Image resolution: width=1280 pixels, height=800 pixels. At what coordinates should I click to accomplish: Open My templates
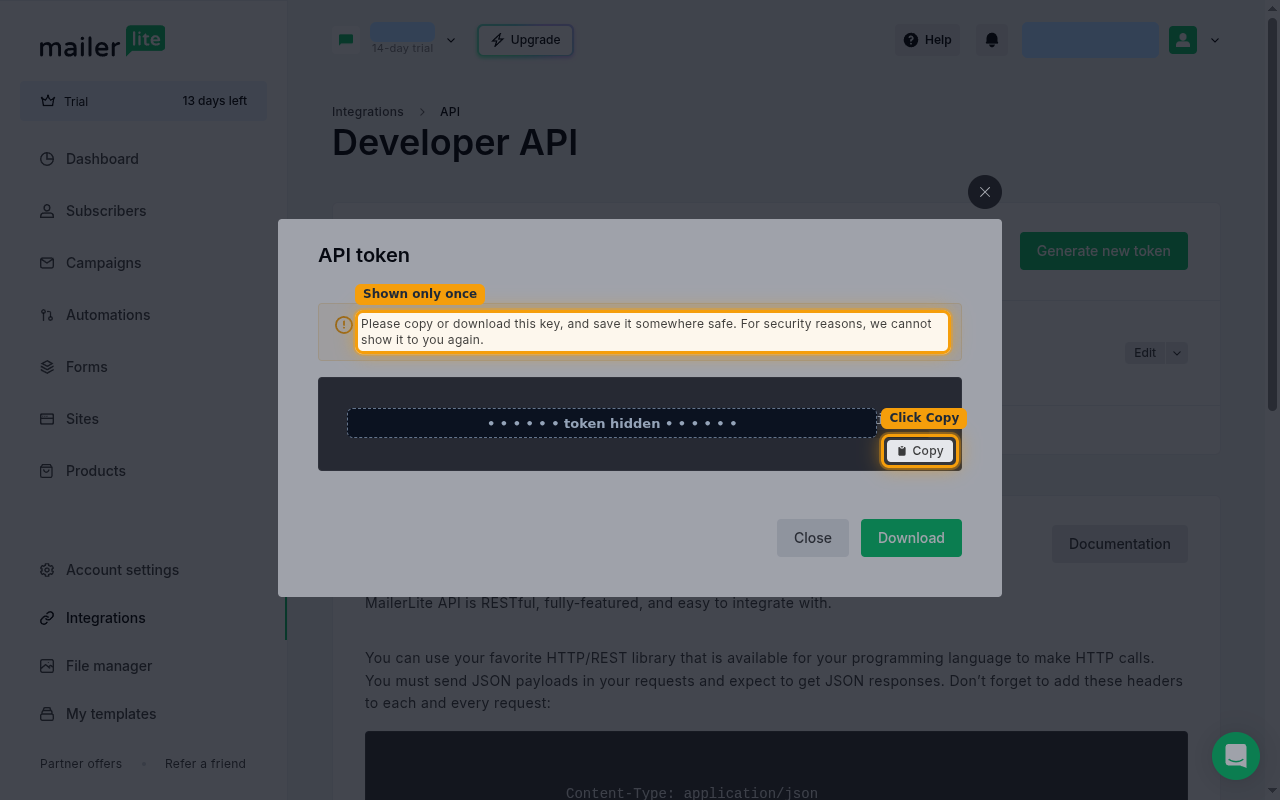click(x=111, y=714)
